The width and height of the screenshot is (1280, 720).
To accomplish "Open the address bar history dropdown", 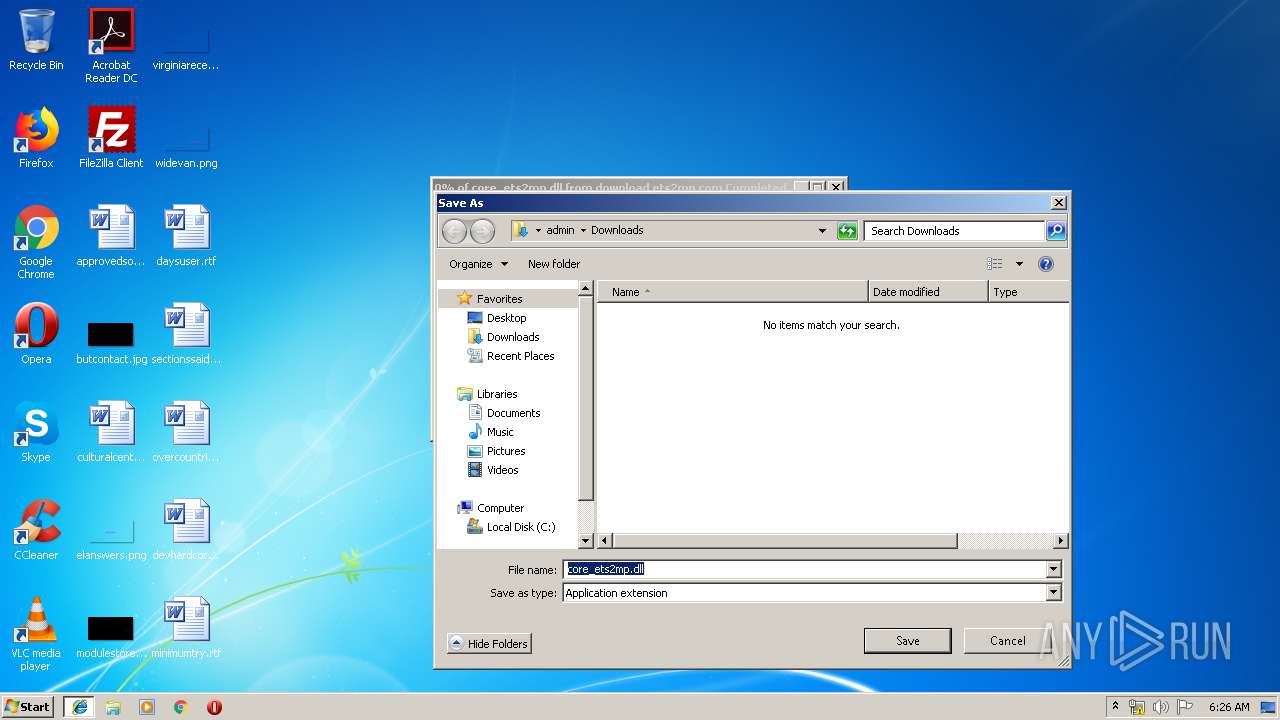I will tap(822, 231).
